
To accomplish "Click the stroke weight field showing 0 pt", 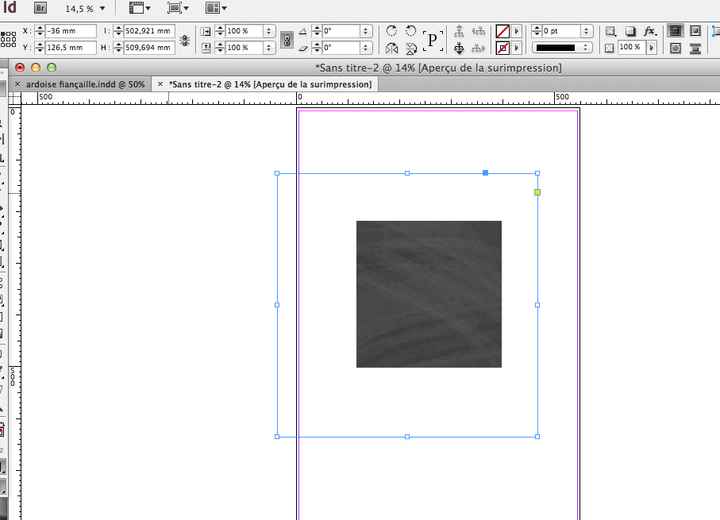I will (561, 31).
